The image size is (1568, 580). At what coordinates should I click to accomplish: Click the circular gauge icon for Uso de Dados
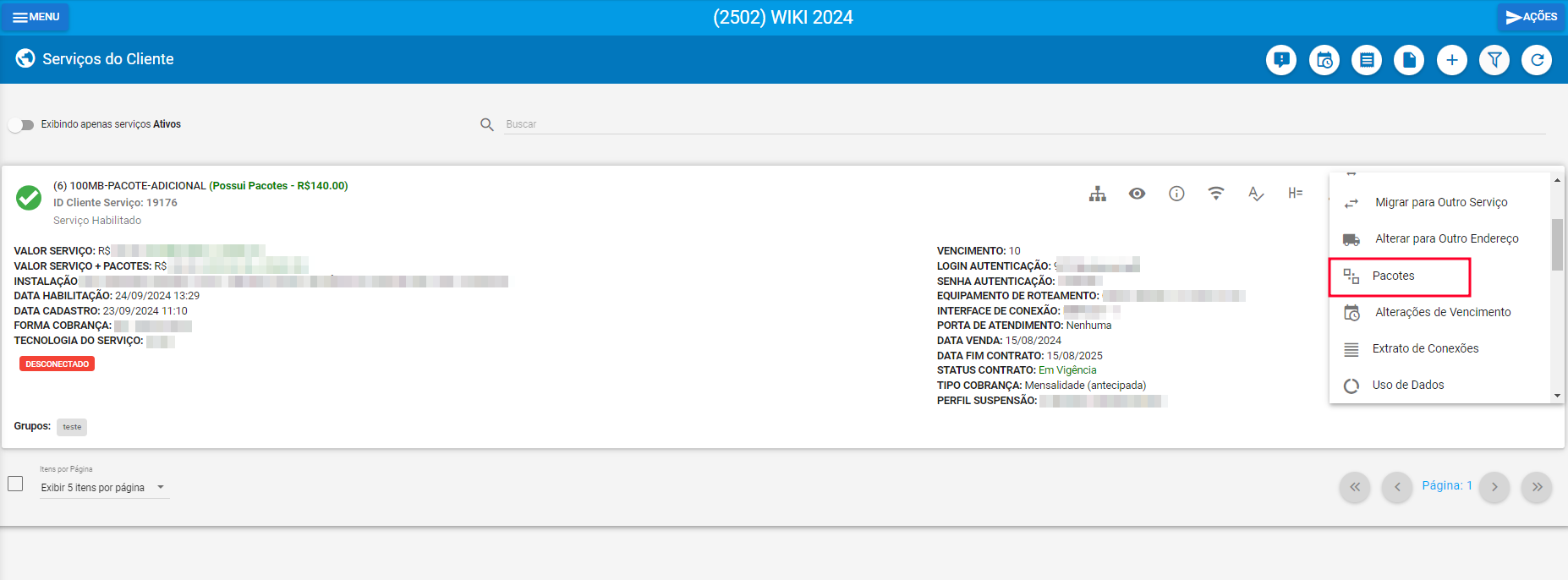1351,386
